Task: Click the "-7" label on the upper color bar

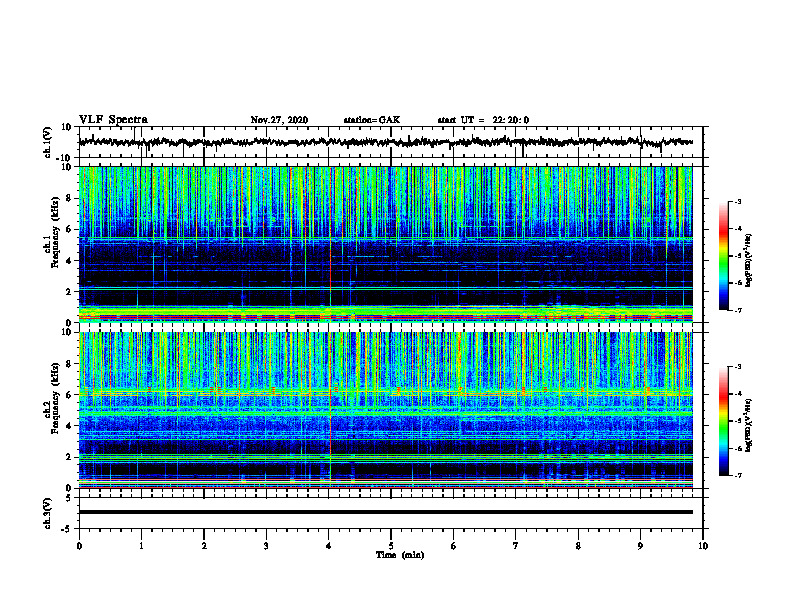Action: point(738,310)
